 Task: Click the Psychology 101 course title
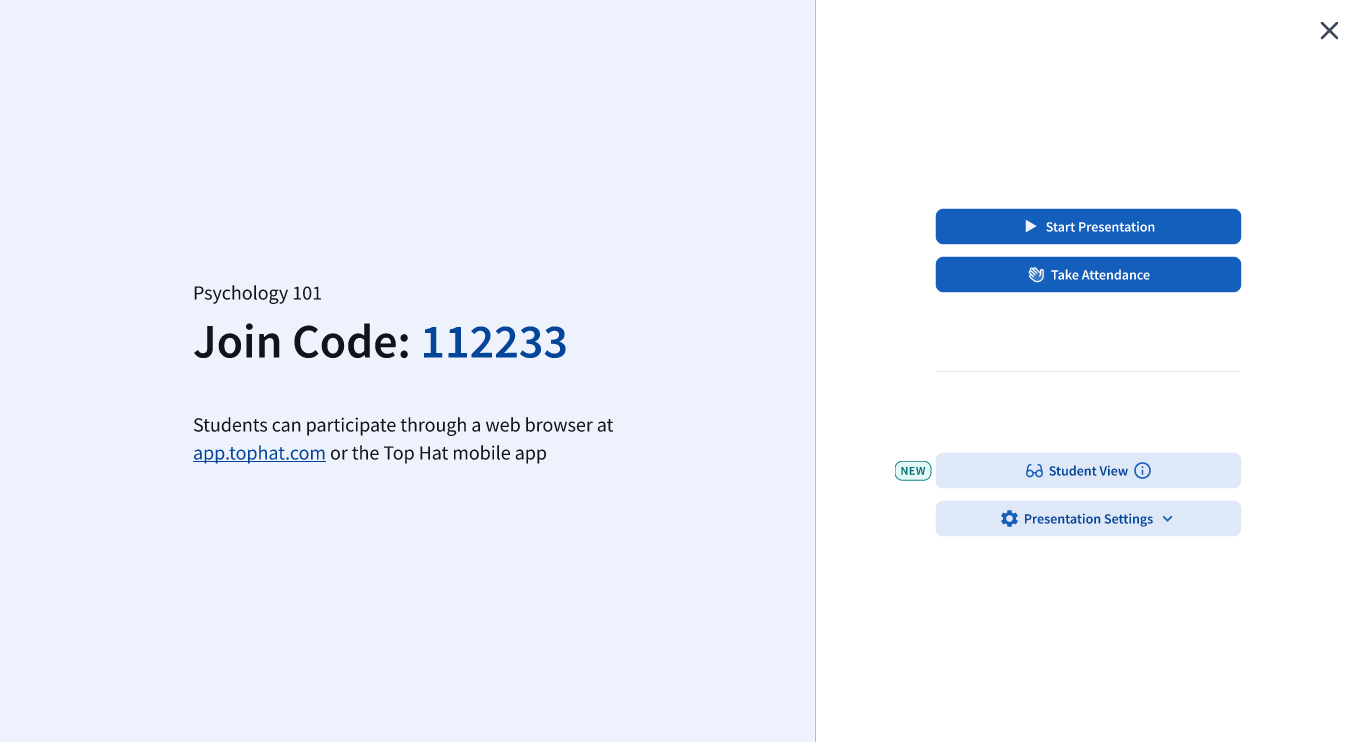click(257, 293)
